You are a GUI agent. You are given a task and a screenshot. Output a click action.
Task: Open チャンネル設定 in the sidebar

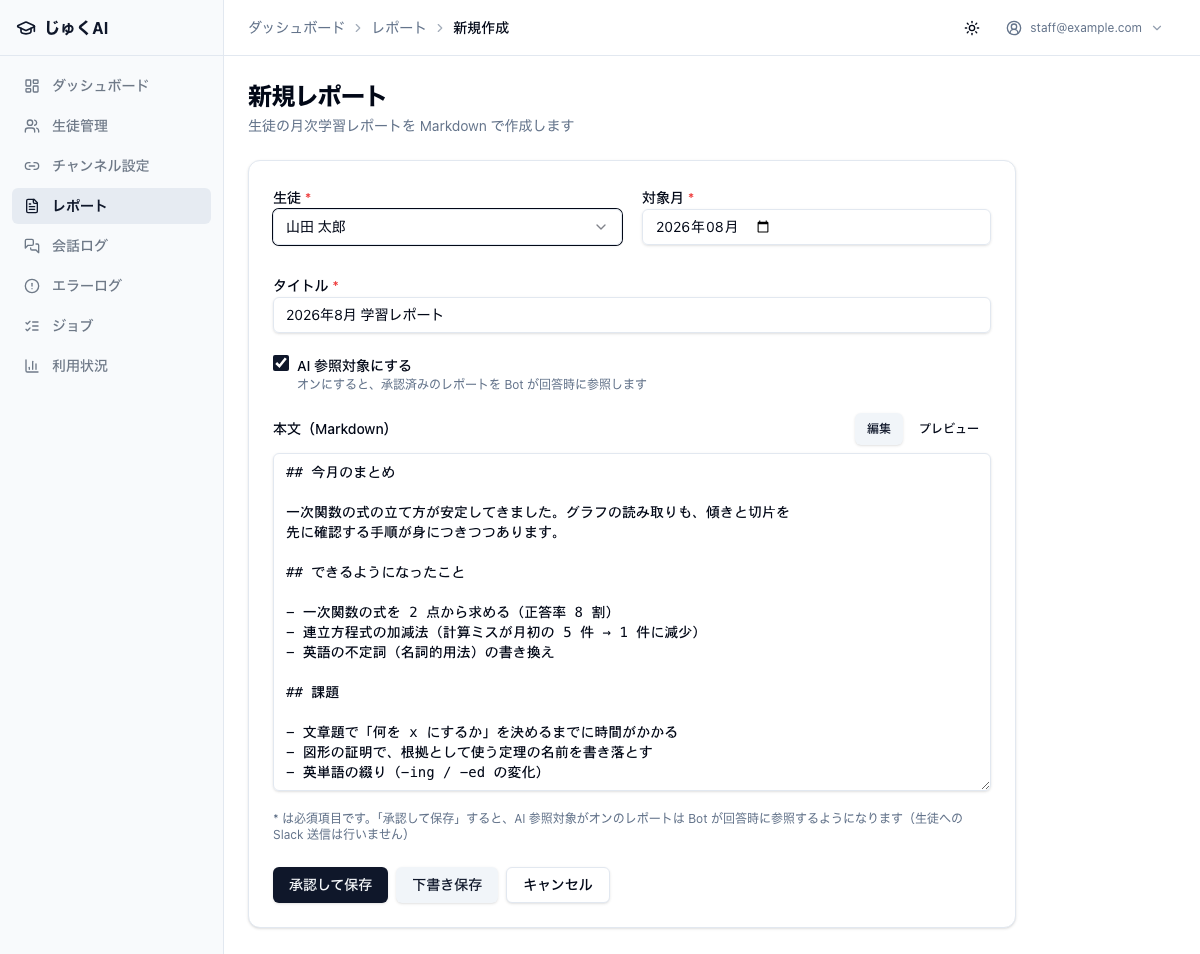(111, 166)
